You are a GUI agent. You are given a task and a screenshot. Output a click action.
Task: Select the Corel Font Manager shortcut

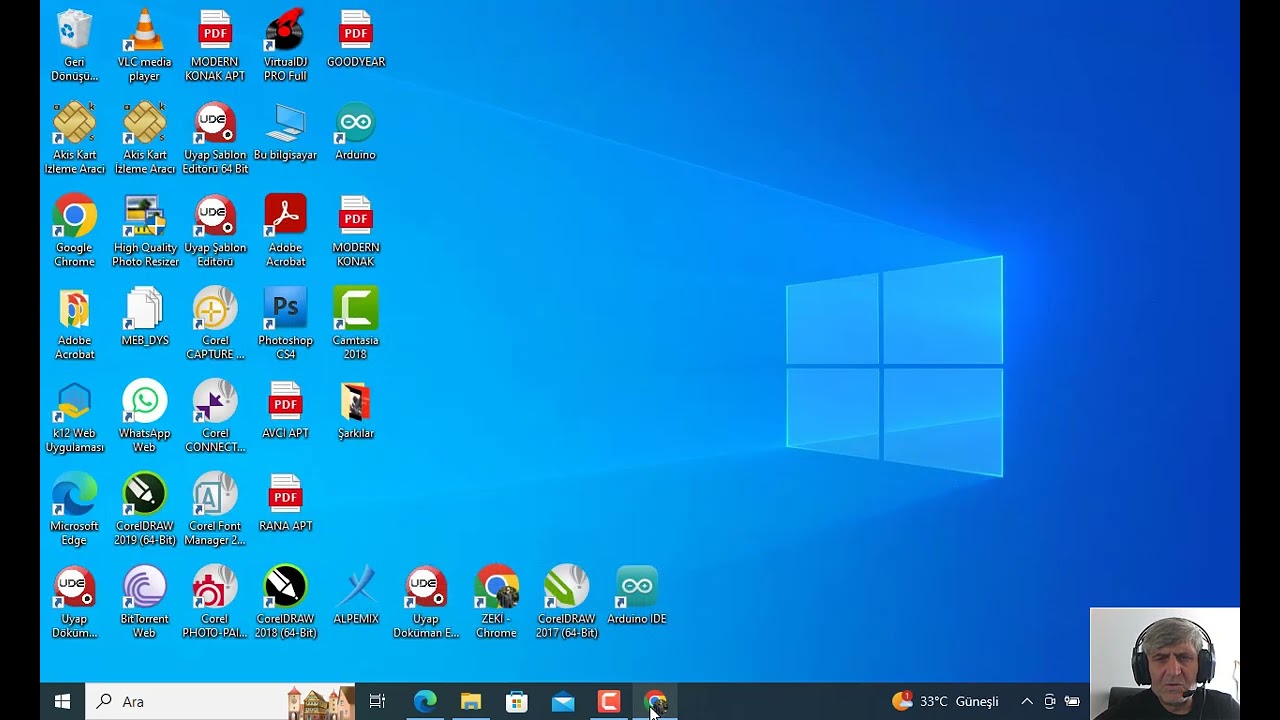(215, 511)
